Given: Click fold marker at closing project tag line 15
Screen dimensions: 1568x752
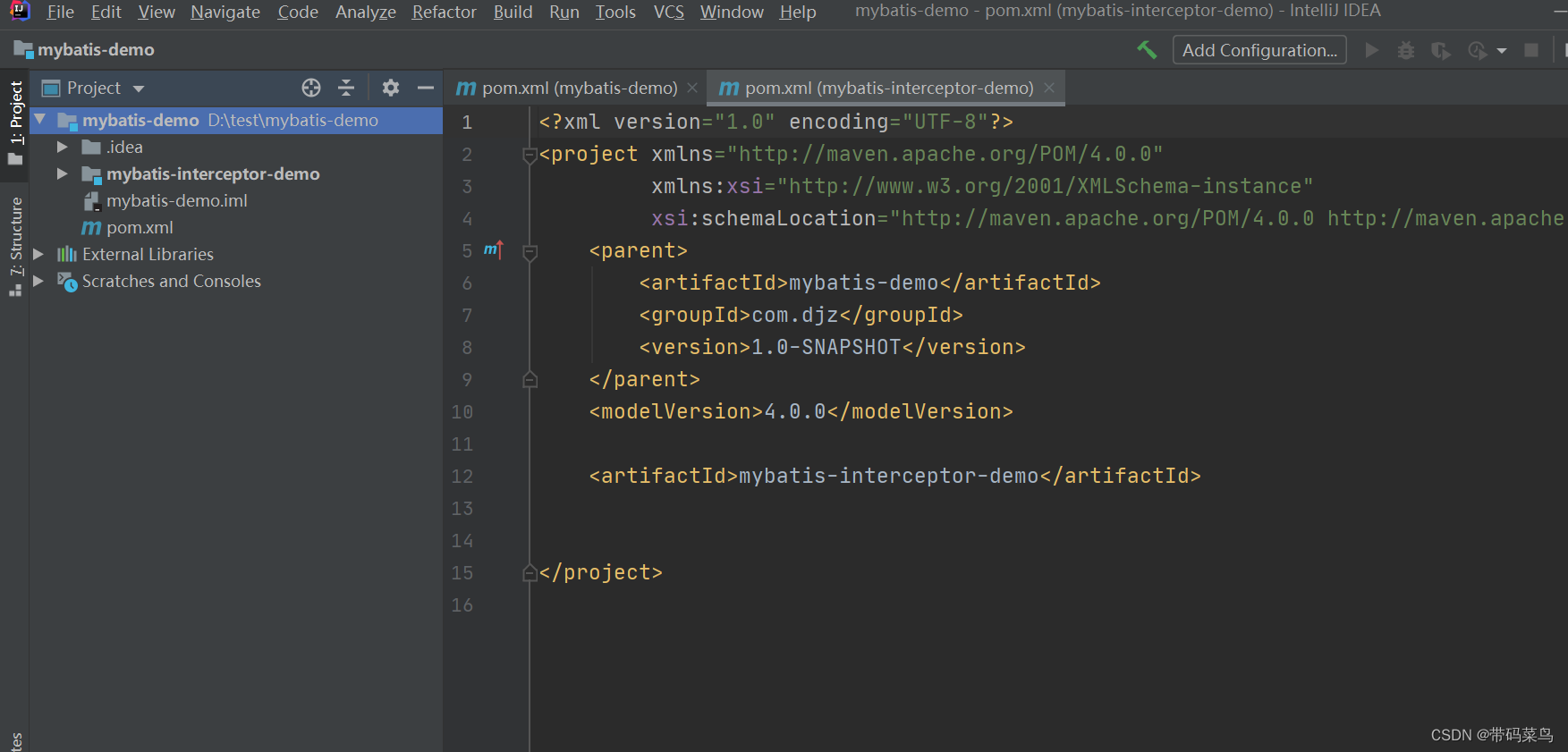Looking at the screenshot, I should pyautogui.click(x=530, y=572).
